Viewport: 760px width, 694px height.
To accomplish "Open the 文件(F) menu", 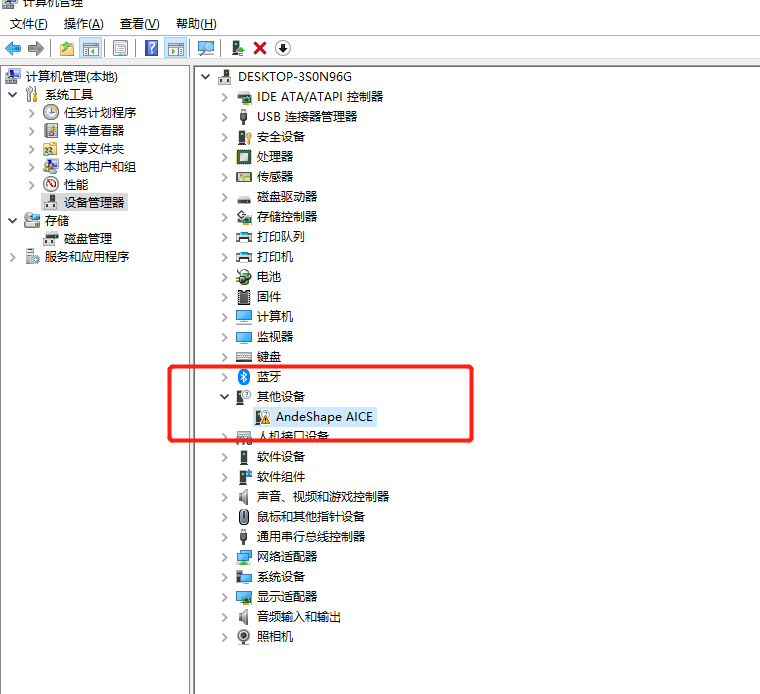I will 29,23.
